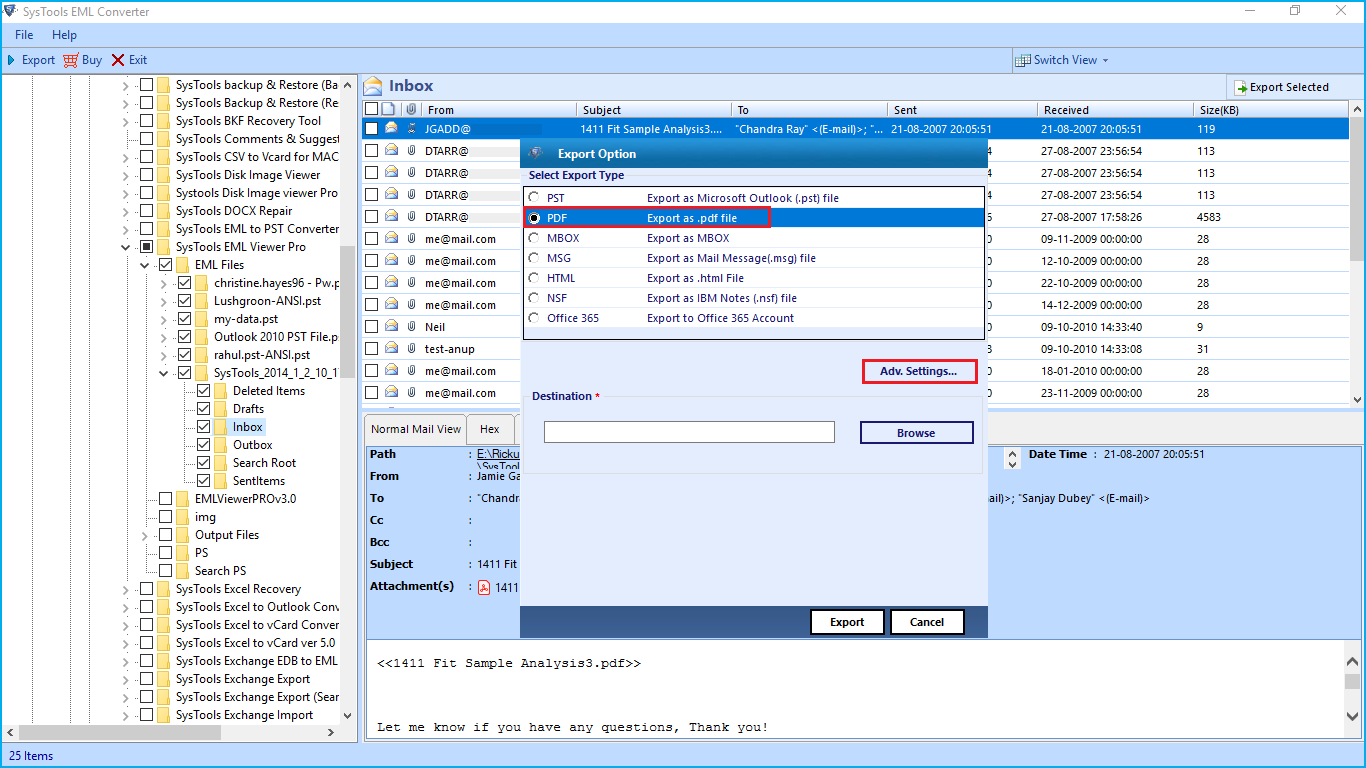
Task: Expand the SysTools Excel Recovery node
Action: (126, 589)
